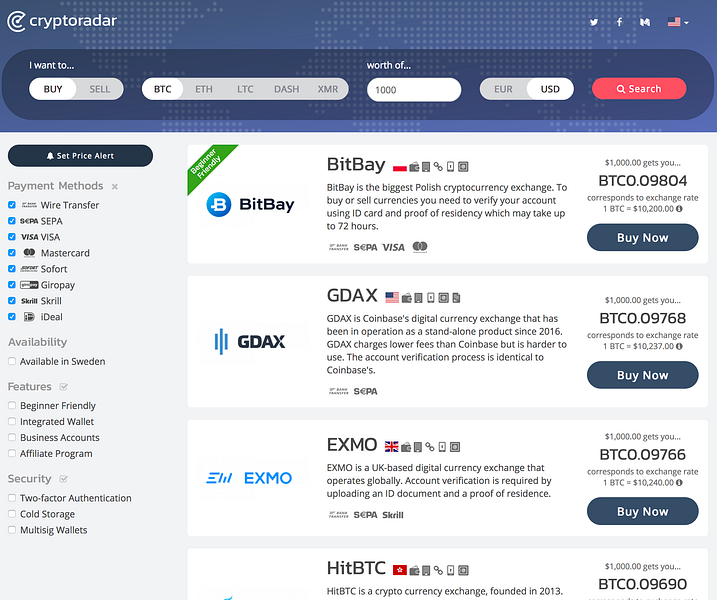Viewport: 717px width, 600px height.
Task: Uncheck the Giropay payment method
Action: [x=12, y=285]
